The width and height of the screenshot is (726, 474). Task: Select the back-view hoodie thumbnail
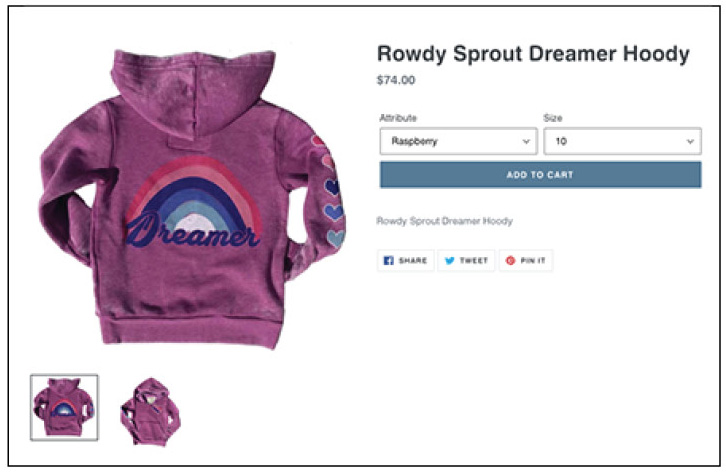64,407
